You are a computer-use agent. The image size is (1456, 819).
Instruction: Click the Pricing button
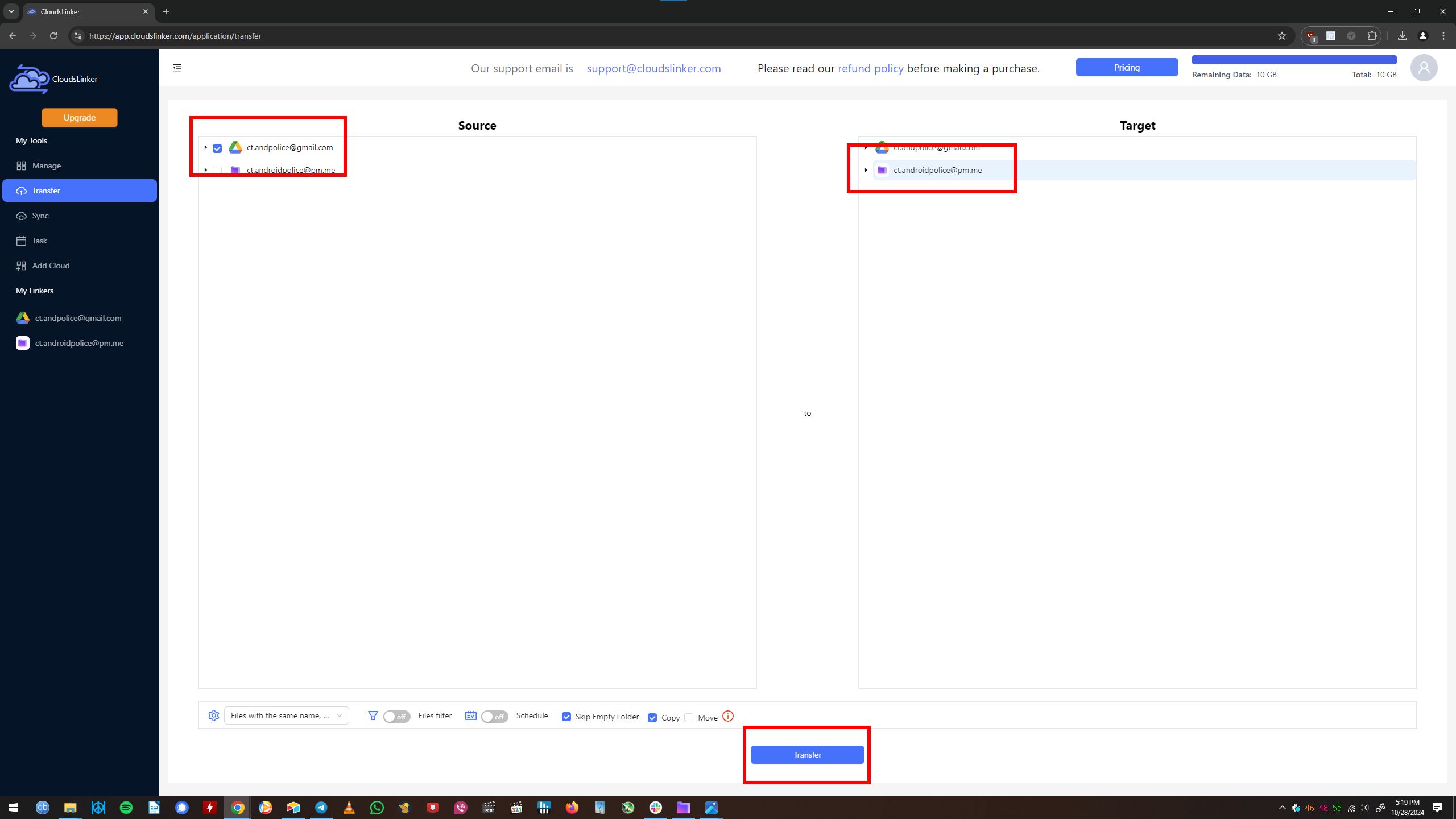[1127, 67]
